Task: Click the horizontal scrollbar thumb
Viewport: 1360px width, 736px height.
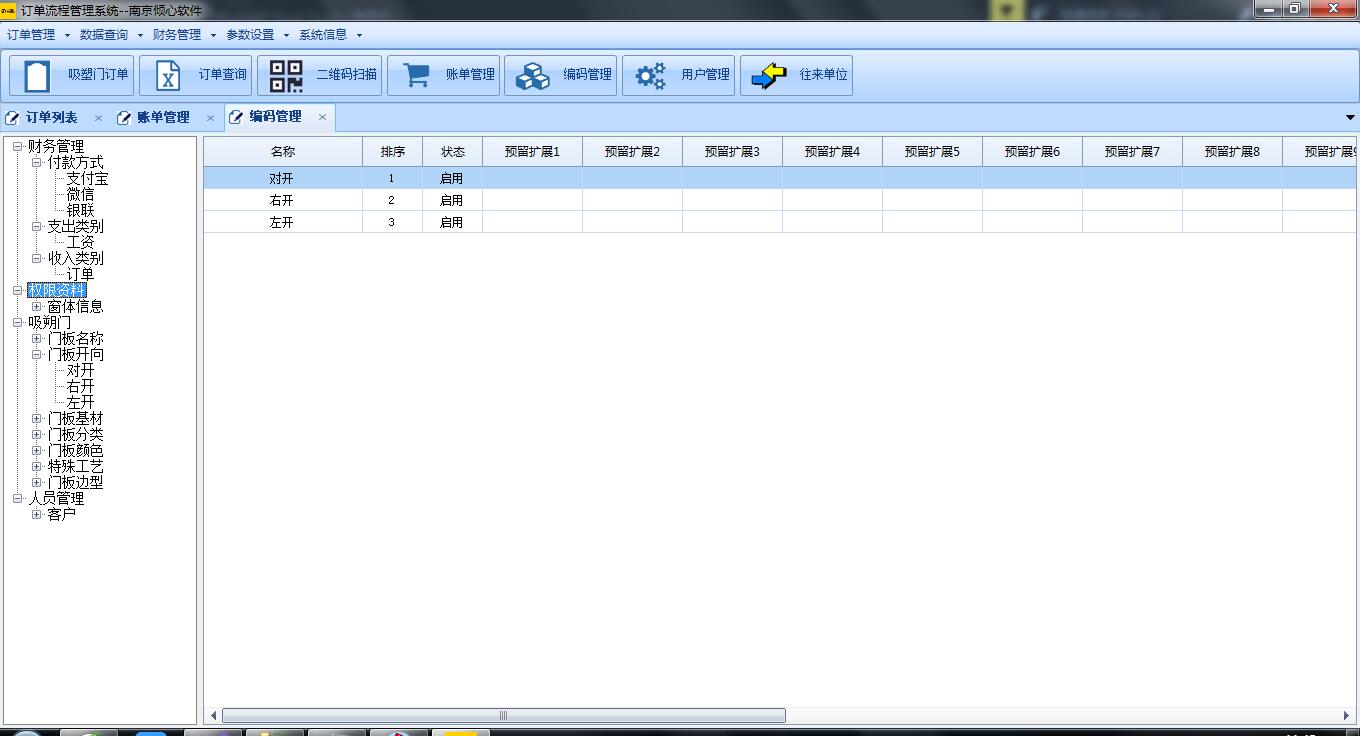Action: 503,715
